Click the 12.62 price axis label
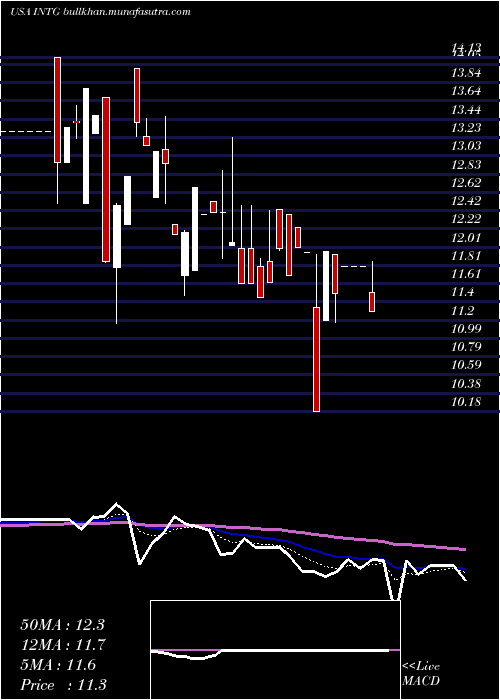This screenshot has height=700, width=500. (x=466, y=183)
